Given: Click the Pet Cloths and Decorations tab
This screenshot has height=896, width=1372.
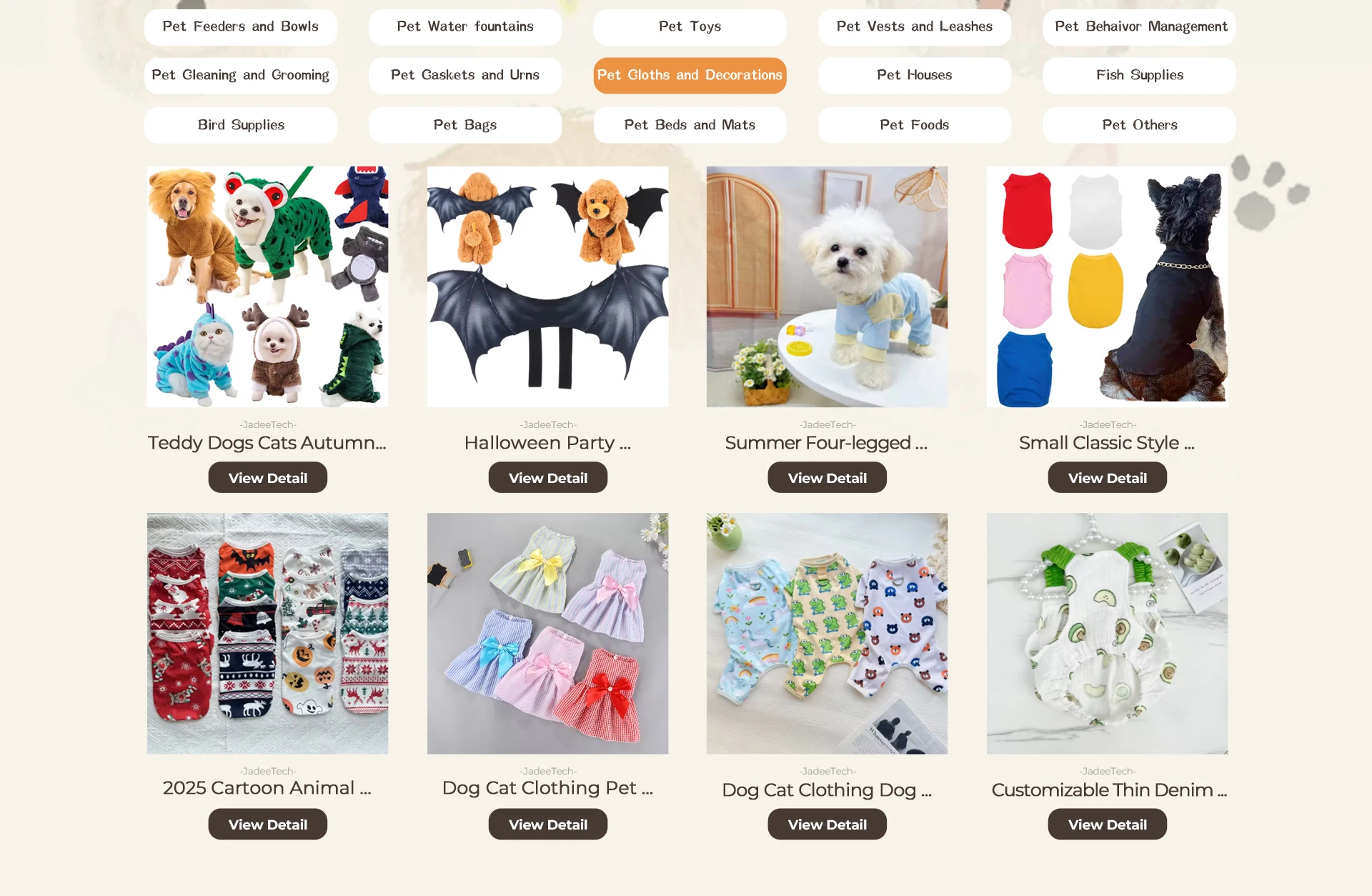Looking at the screenshot, I should pyautogui.click(x=690, y=75).
